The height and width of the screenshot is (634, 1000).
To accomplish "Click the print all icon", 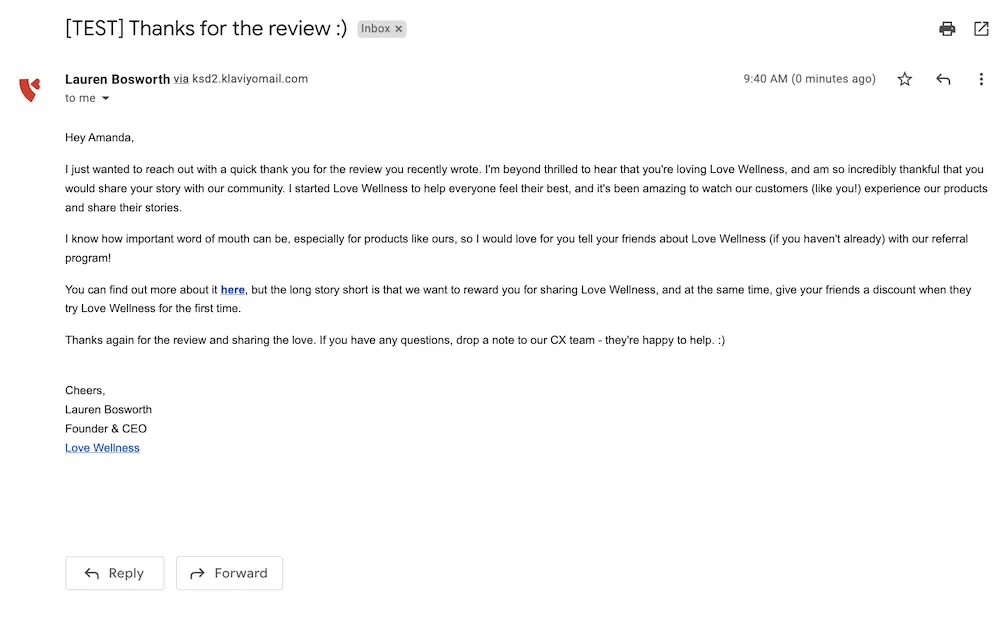I will point(947,29).
